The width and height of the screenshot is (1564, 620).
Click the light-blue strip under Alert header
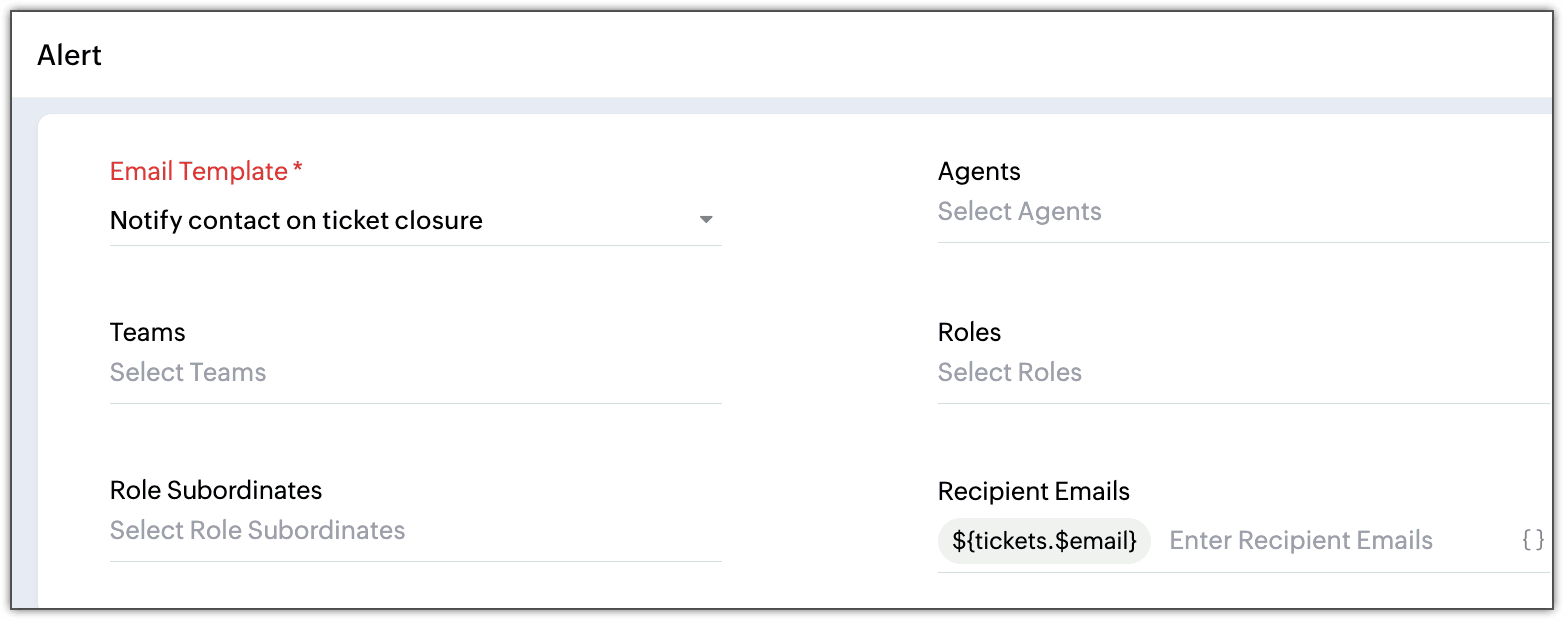point(782,106)
